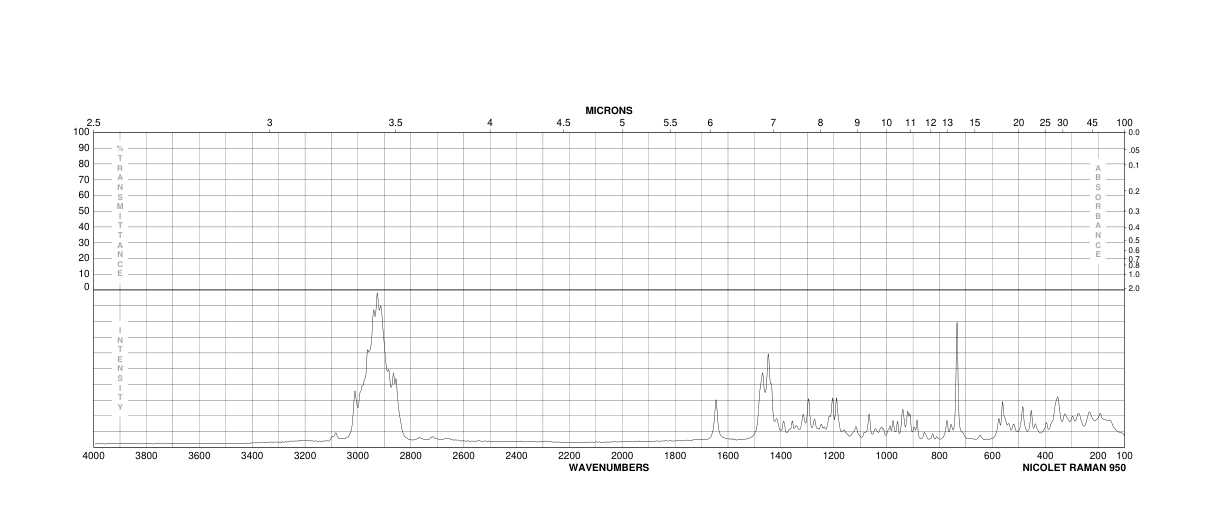Image resolution: width=1224 pixels, height=528 pixels.
Task: Click the small peak near 3080 wavenumbers
Action: tap(336, 433)
